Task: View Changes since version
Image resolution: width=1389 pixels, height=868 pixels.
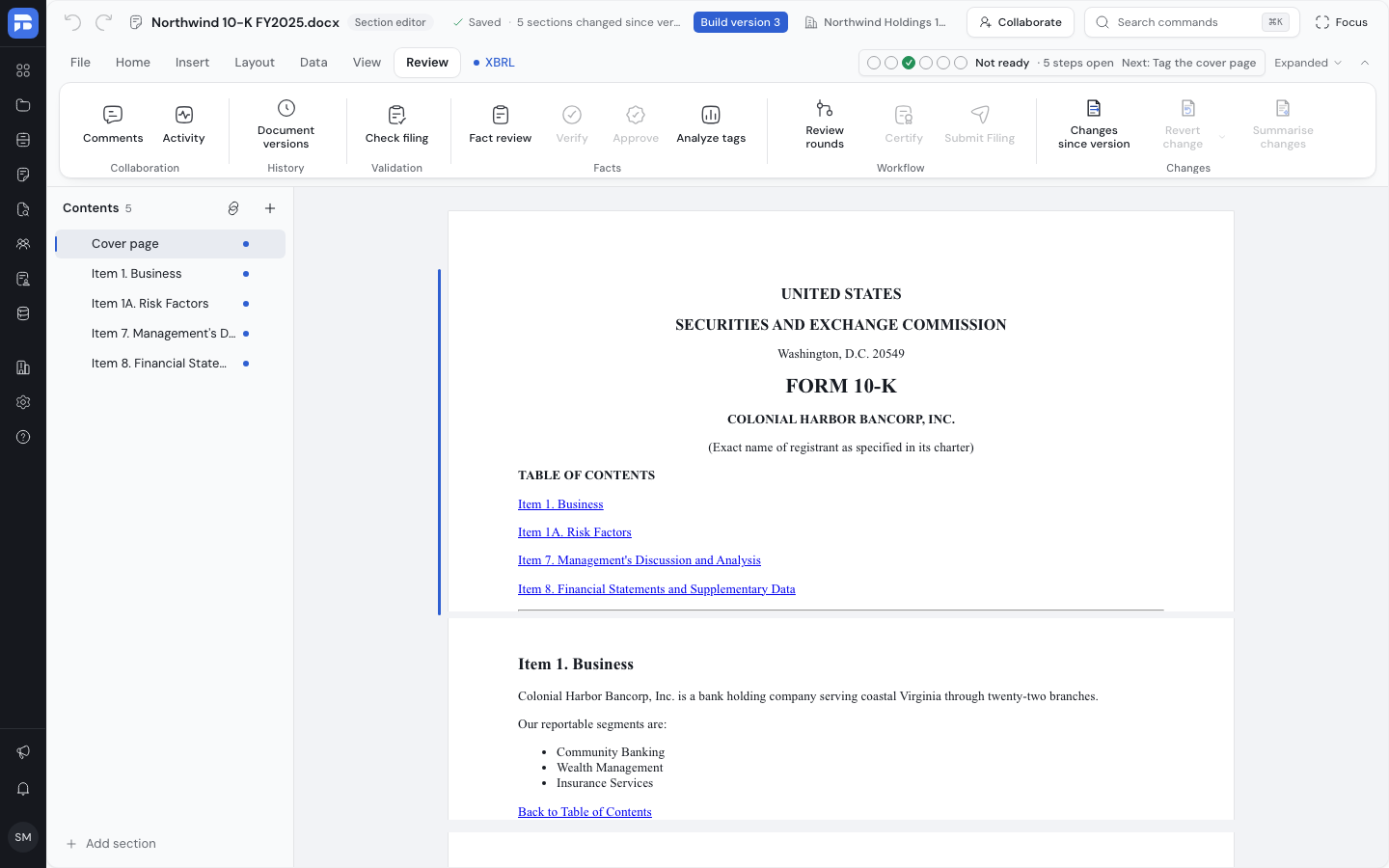Action: 1094,125
